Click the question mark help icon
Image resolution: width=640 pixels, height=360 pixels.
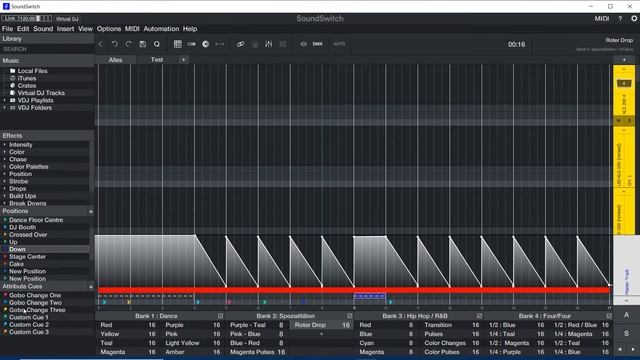pos(620,18)
